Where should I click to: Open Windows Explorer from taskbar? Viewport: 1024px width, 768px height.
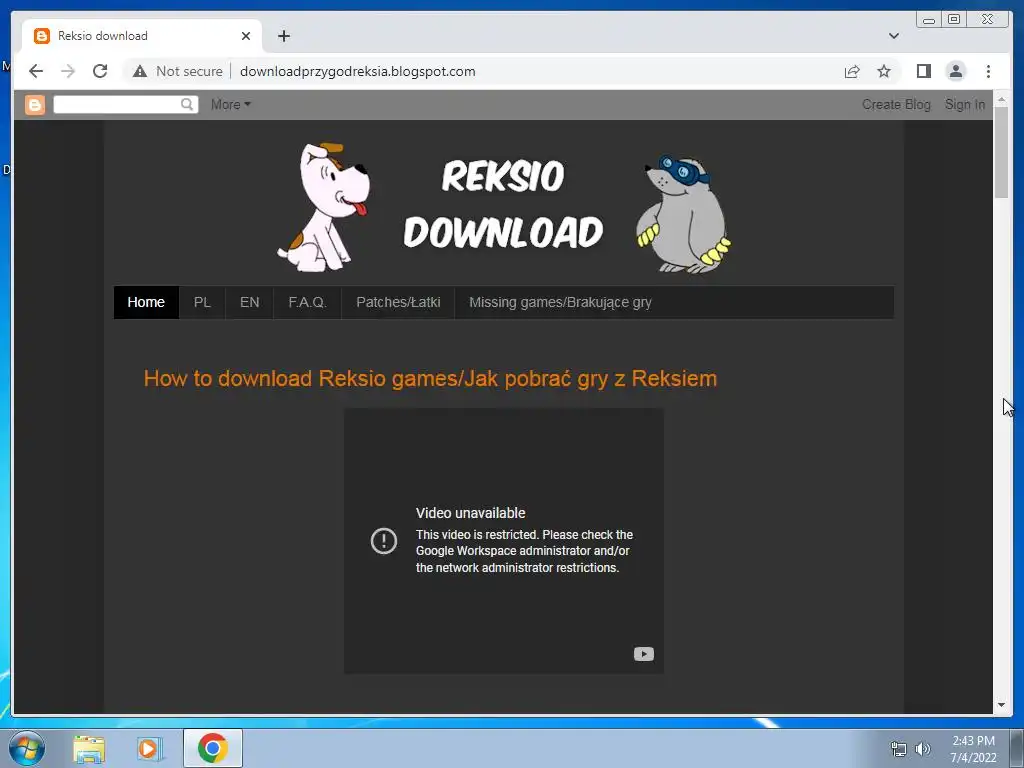(x=89, y=749)
